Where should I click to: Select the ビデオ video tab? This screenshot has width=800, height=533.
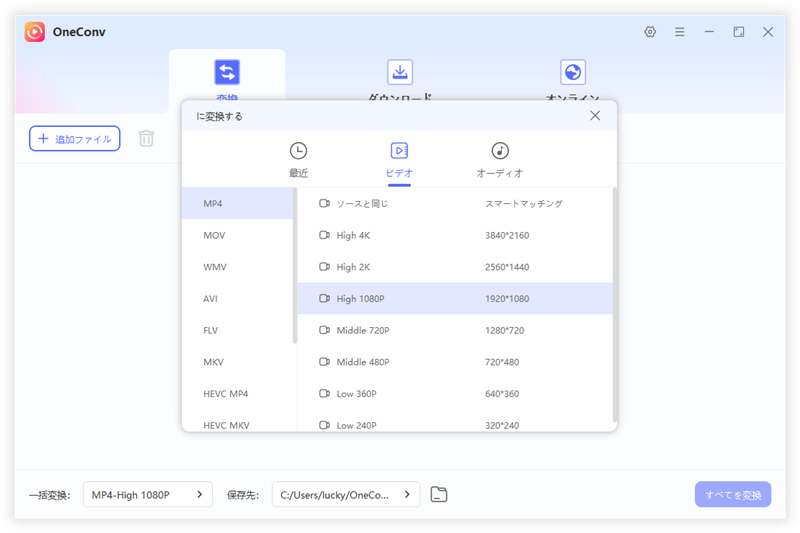point(399,160)
